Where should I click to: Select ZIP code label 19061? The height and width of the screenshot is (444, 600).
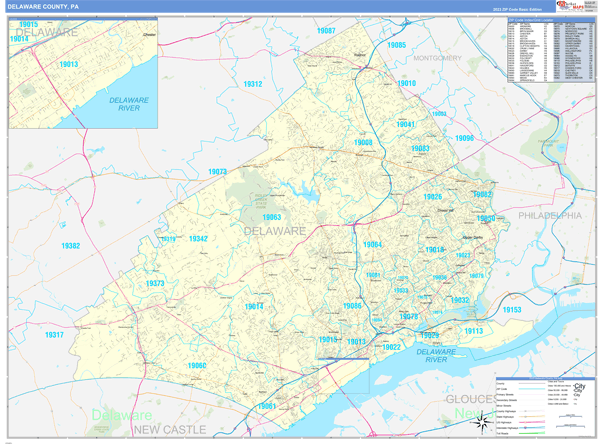tap(267, 406)
